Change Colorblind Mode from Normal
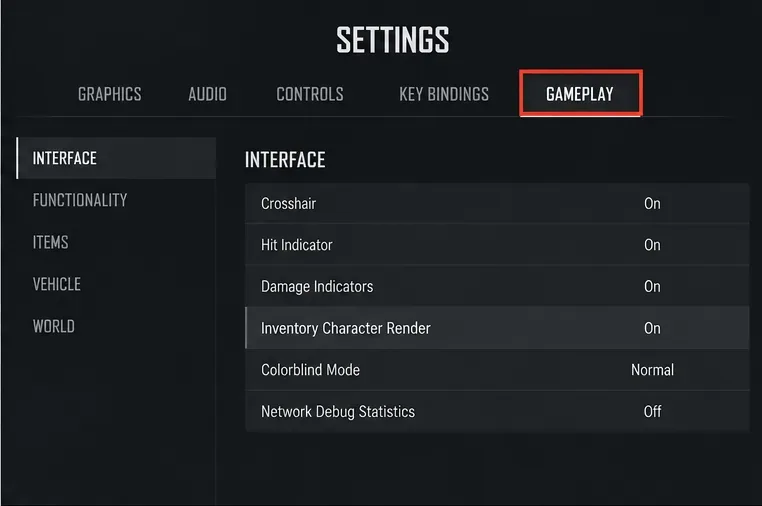This screenshot has height=506, width=762. (x=652, y=370)
